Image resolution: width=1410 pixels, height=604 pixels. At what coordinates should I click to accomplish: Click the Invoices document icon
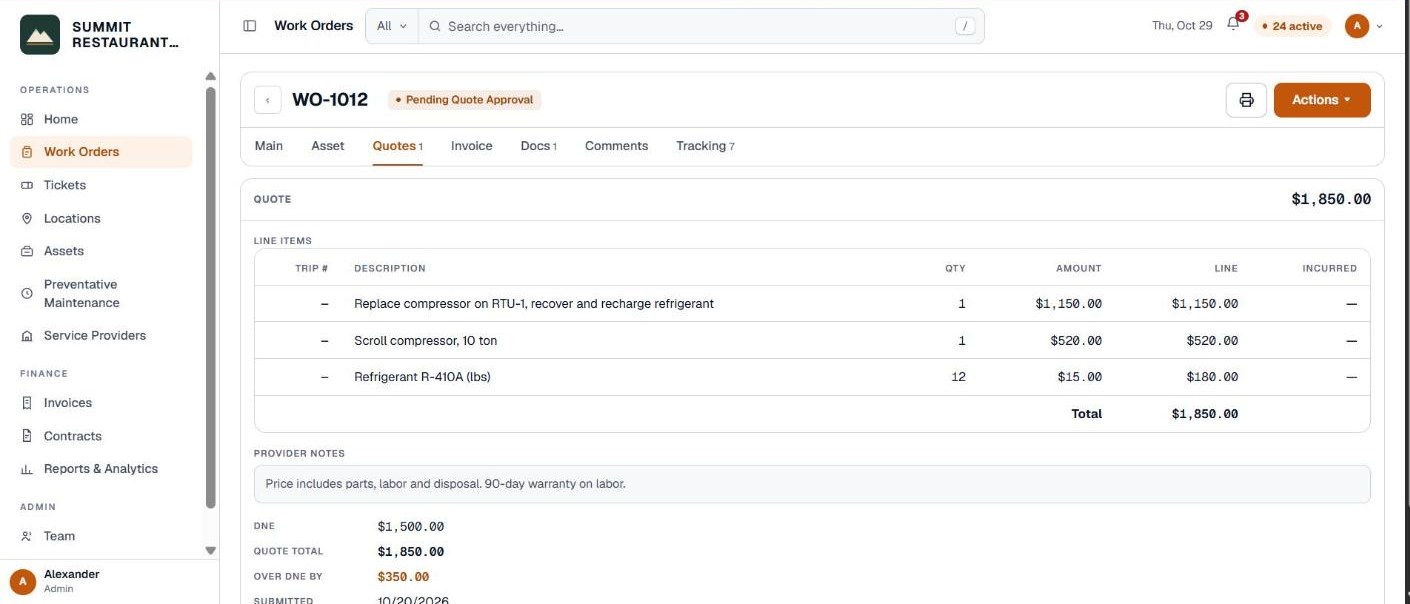coord(27,403)
